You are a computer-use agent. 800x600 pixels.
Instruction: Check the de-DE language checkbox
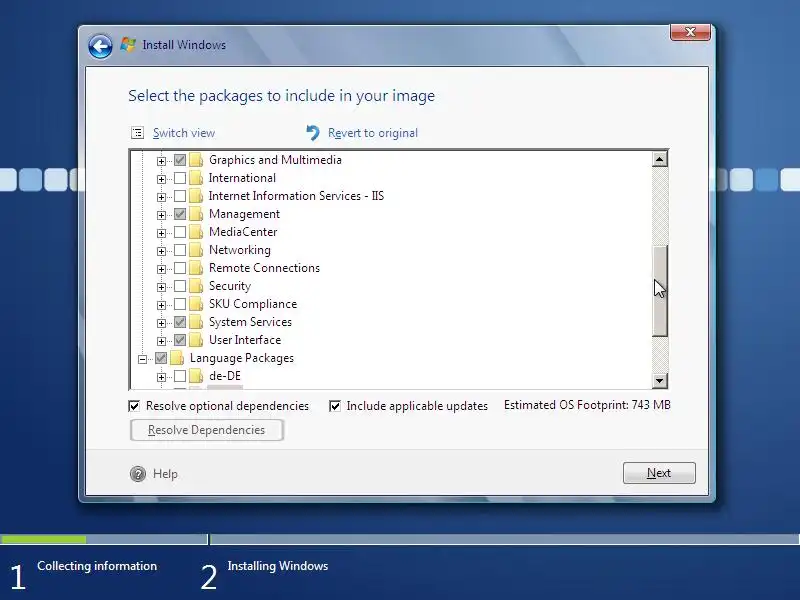180,376
